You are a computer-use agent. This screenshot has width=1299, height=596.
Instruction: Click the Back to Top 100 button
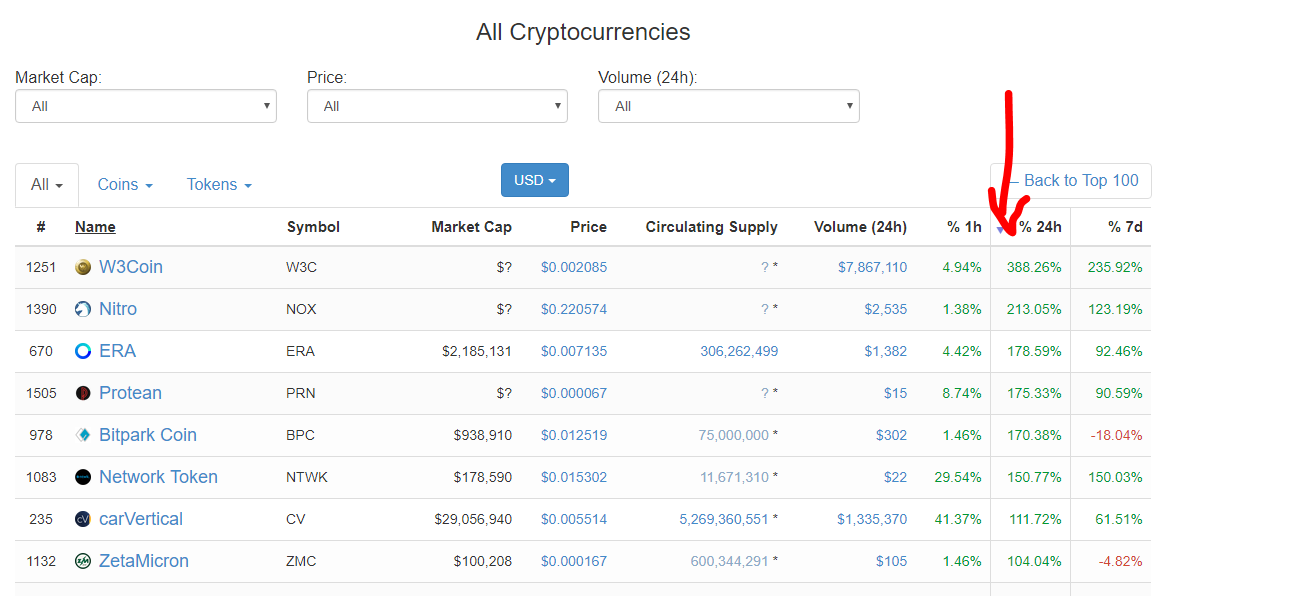pyautogui.click(x=1071, y=181)
